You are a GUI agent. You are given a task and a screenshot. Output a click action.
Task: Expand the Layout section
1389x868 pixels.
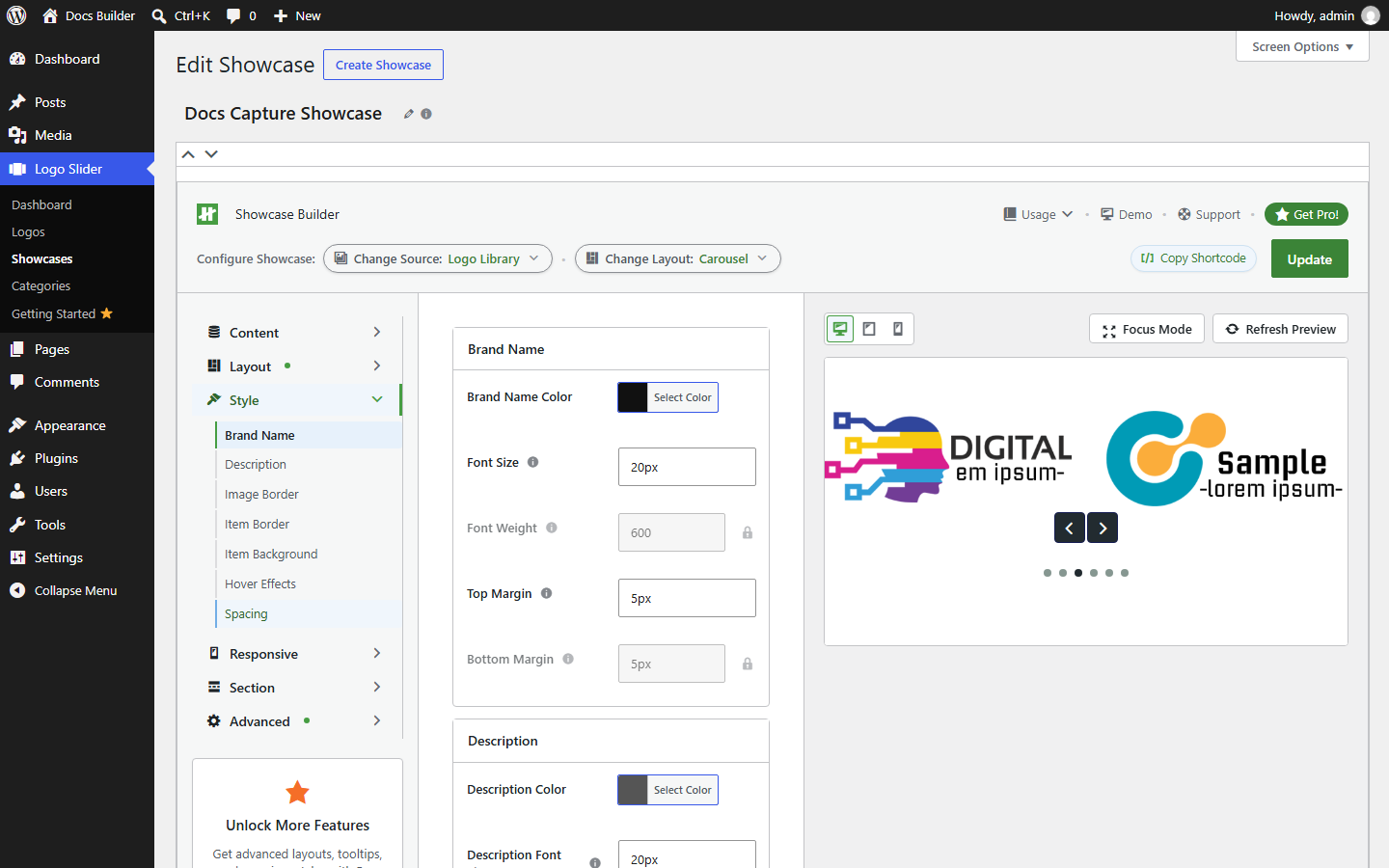[295, 366]
